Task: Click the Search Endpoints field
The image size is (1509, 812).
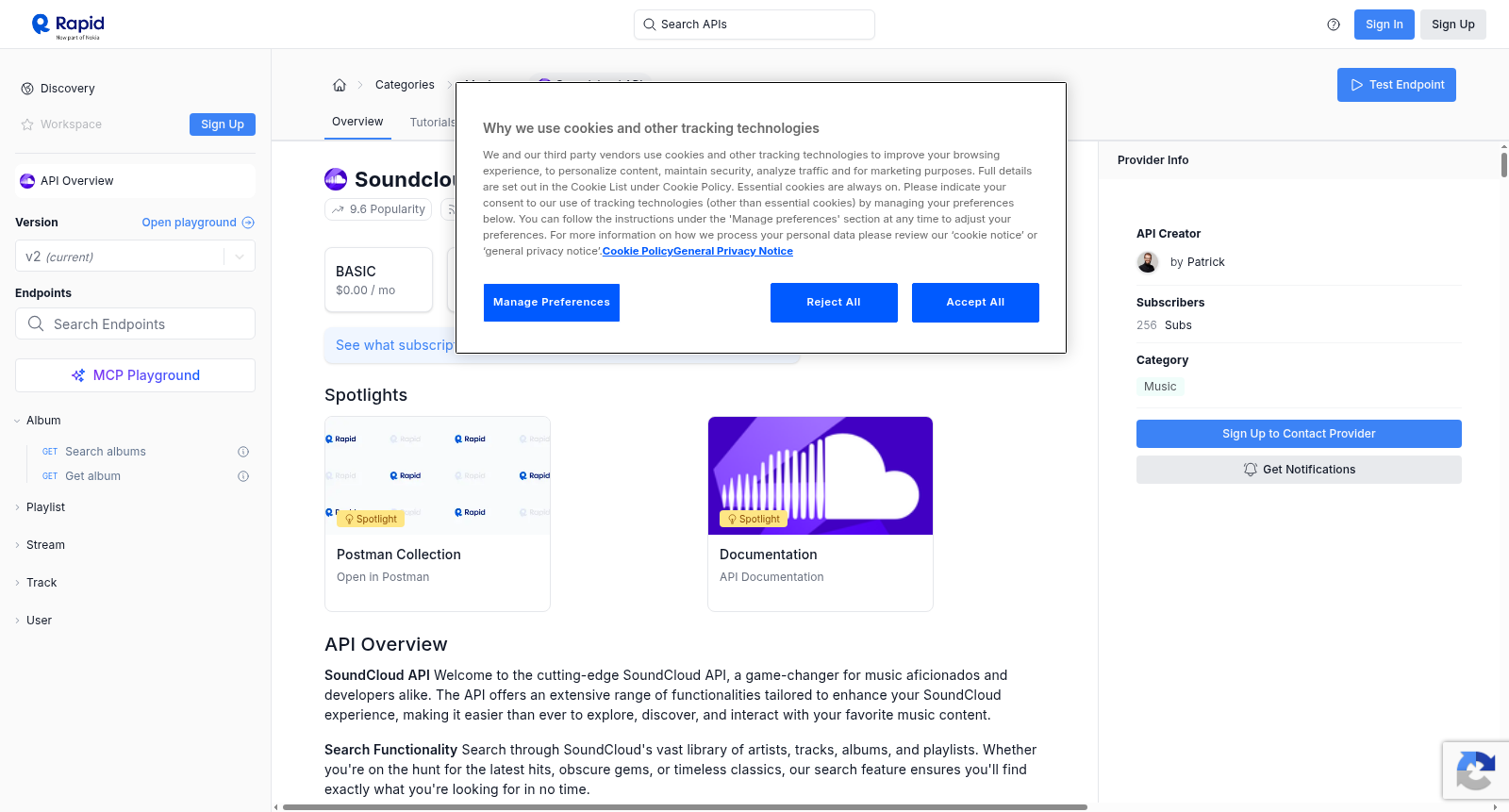Action: coord(135,323)
